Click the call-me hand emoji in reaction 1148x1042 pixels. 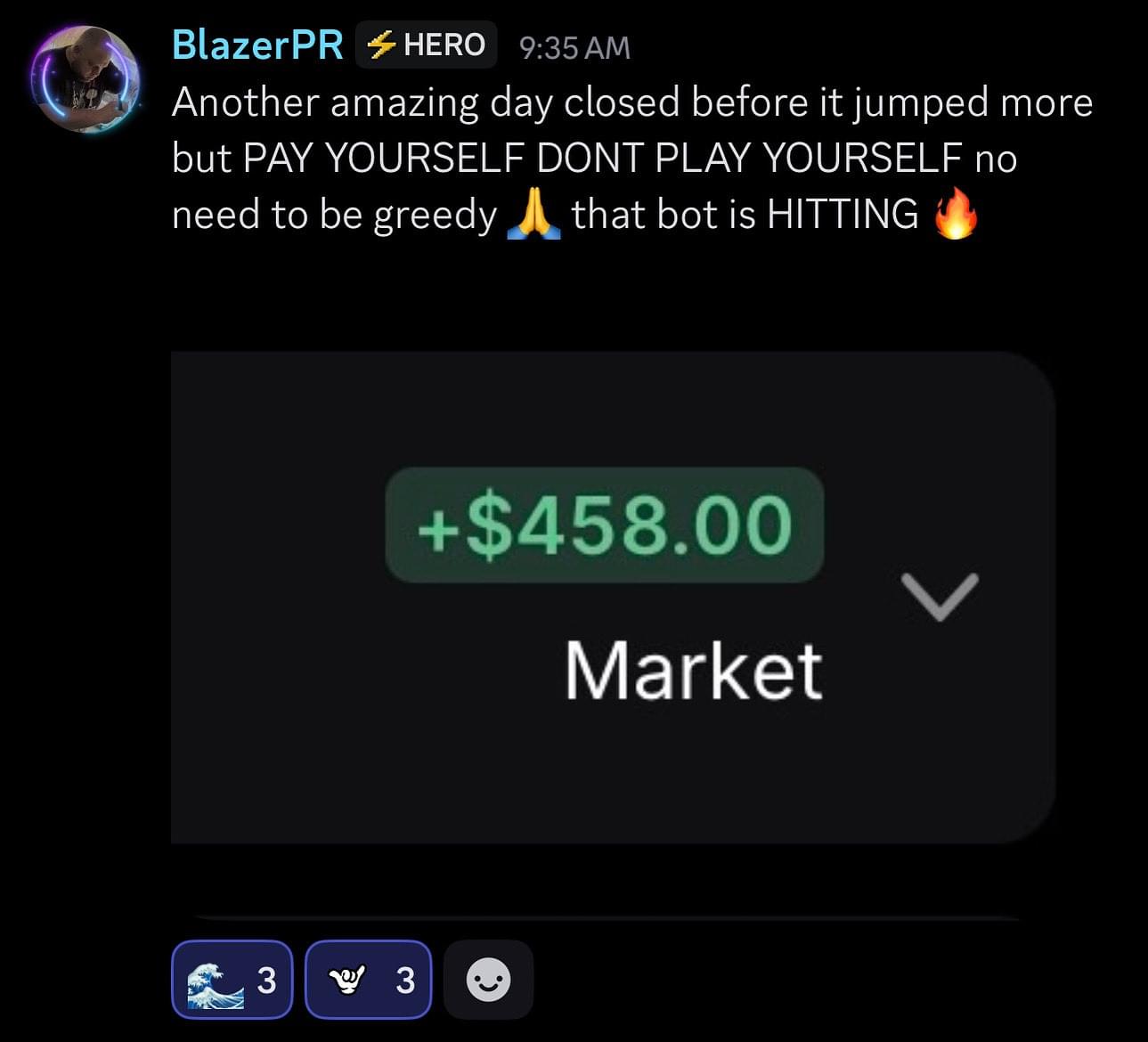[347, 981]
